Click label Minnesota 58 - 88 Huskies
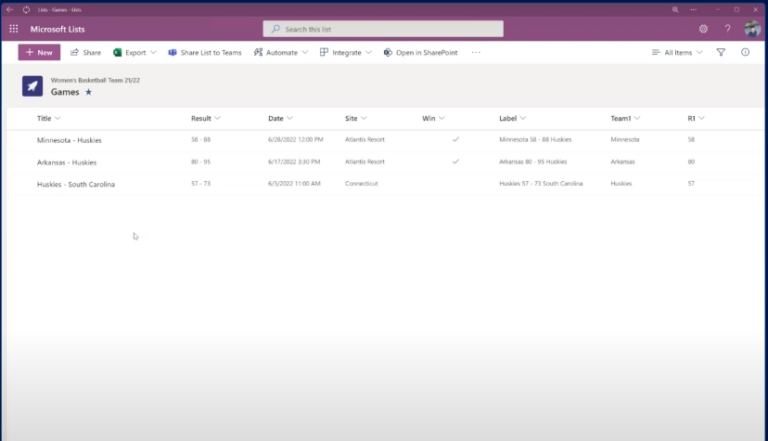768x441 pixels. 535,139
